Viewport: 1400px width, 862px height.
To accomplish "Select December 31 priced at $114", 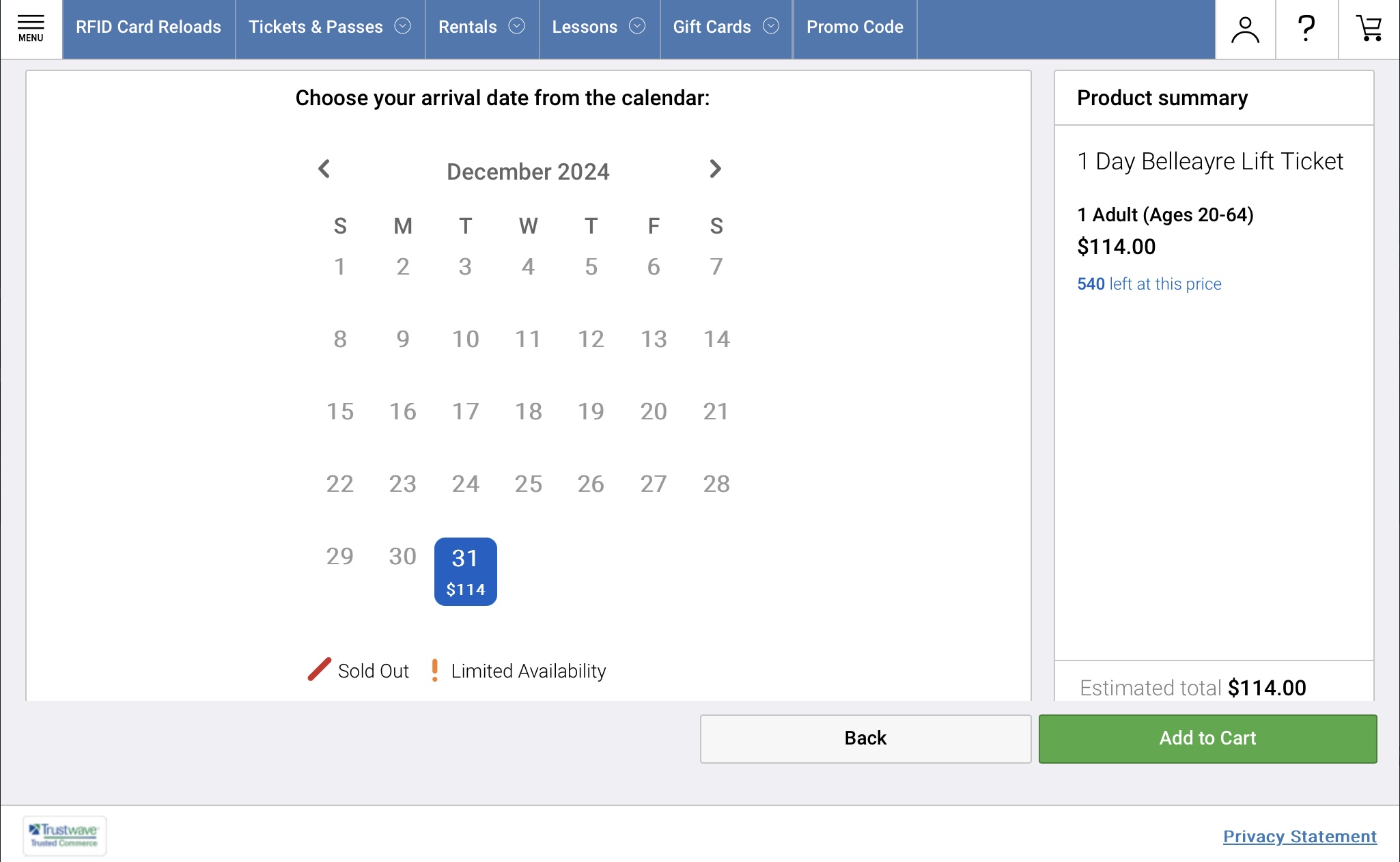I will coord(466,571).
